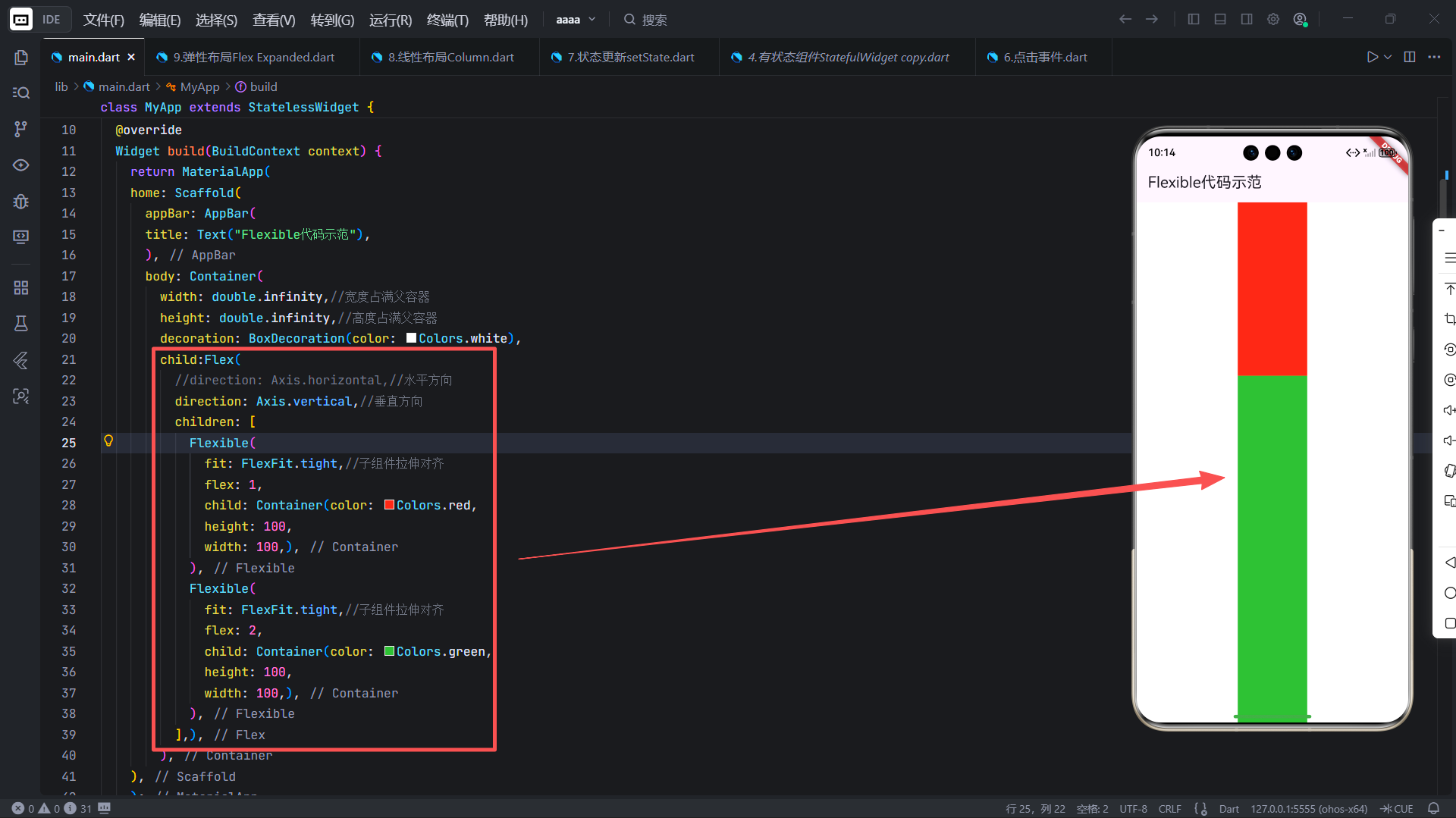Click emulator back navigation triangle

coord(1449,563)
